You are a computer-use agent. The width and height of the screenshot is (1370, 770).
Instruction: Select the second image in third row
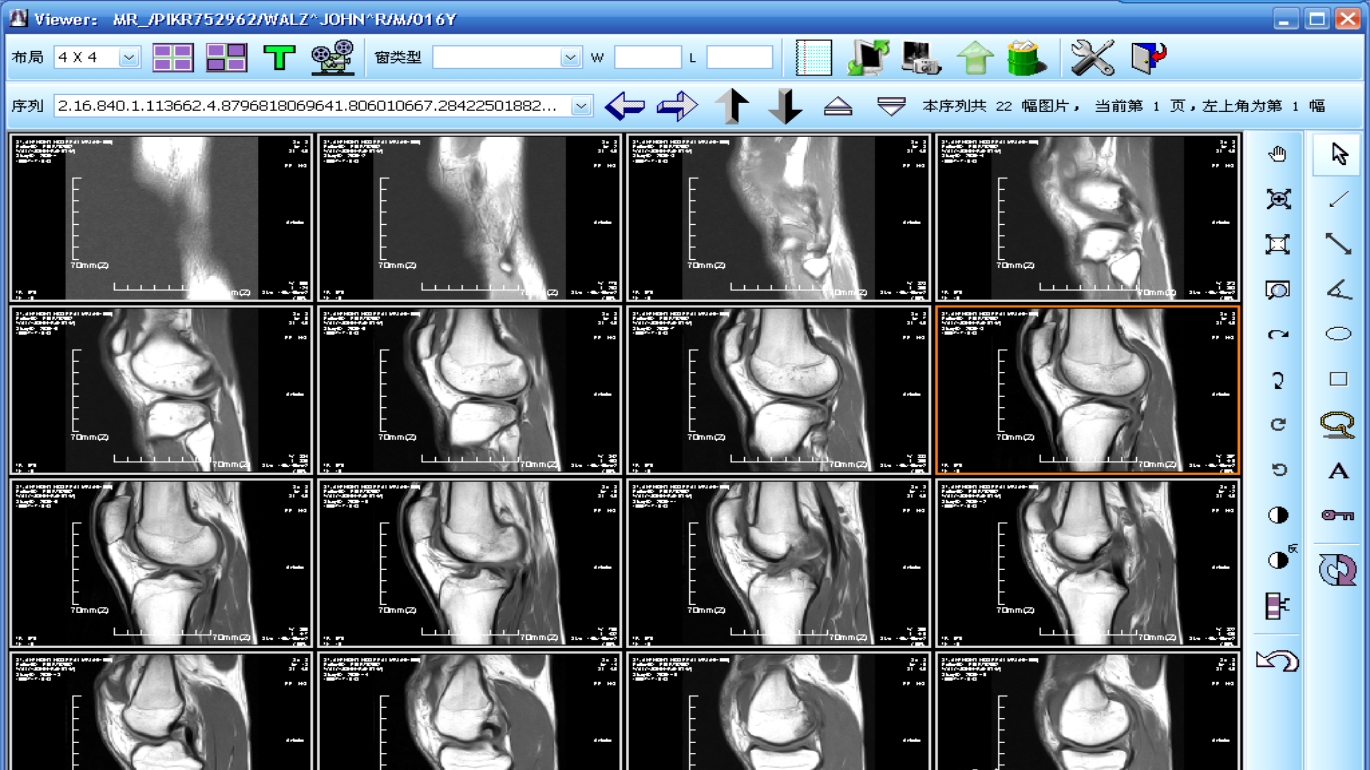click(470, 563)
